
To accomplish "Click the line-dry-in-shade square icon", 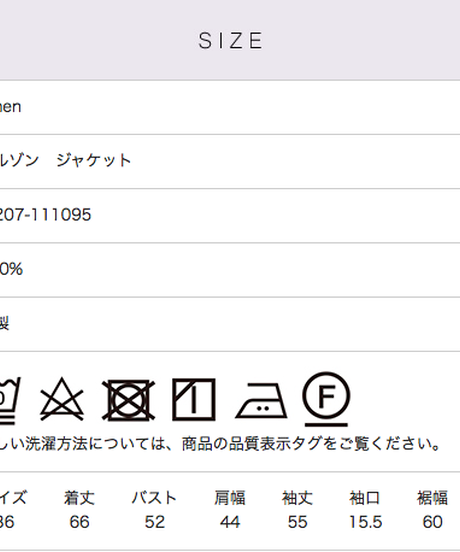I will click(x=194, y=400).
